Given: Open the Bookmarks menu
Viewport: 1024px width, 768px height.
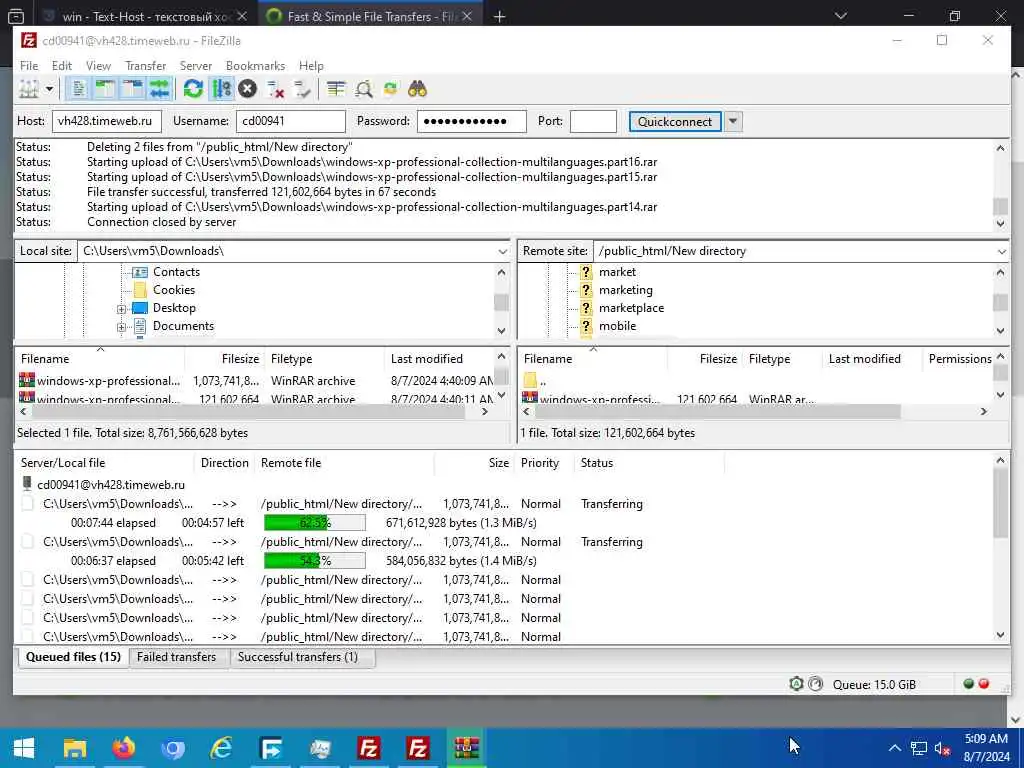Looking at the screenshot, I should pyautogui.click(x=255, y=65).
